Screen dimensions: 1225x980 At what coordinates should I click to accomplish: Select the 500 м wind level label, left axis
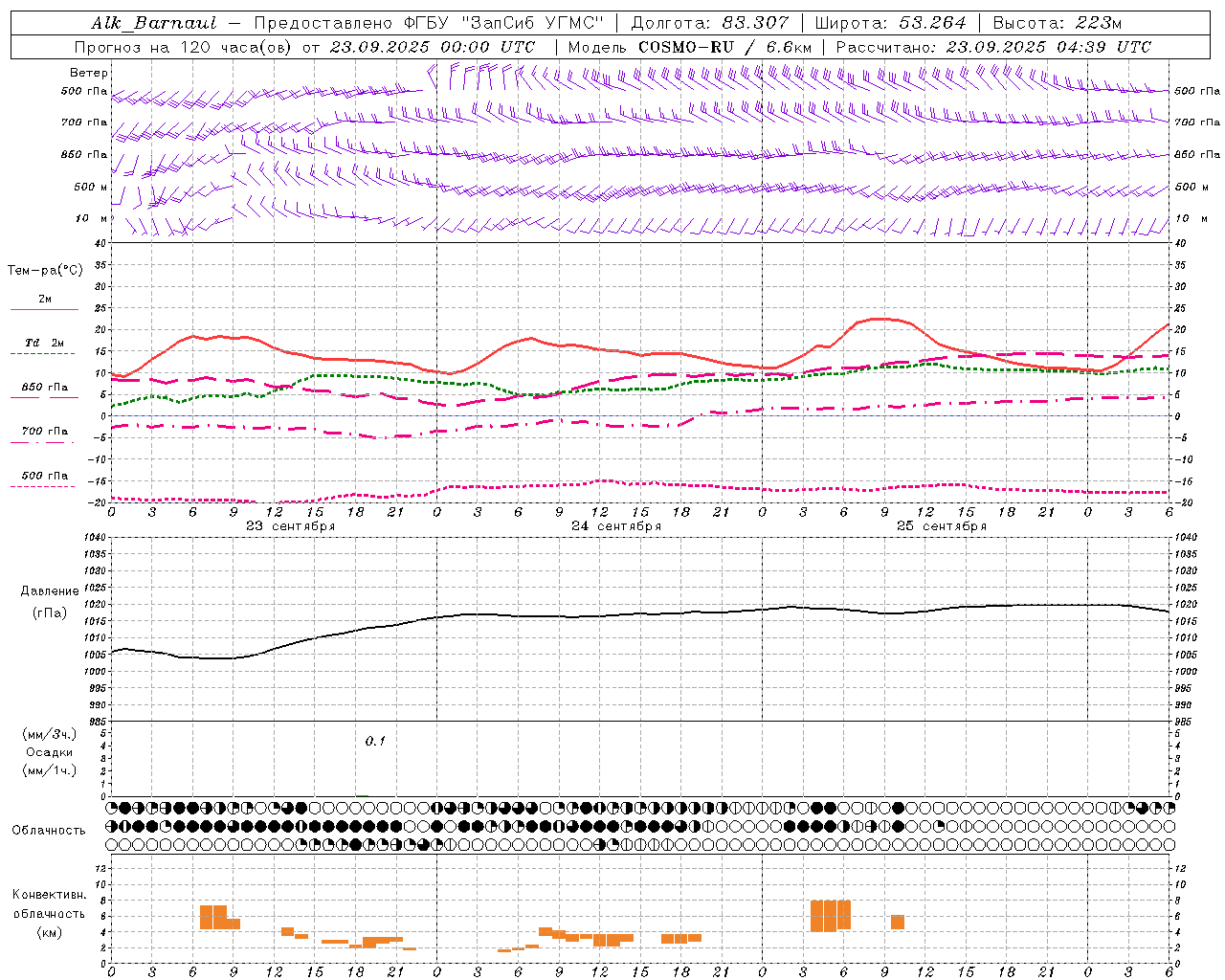91,187
